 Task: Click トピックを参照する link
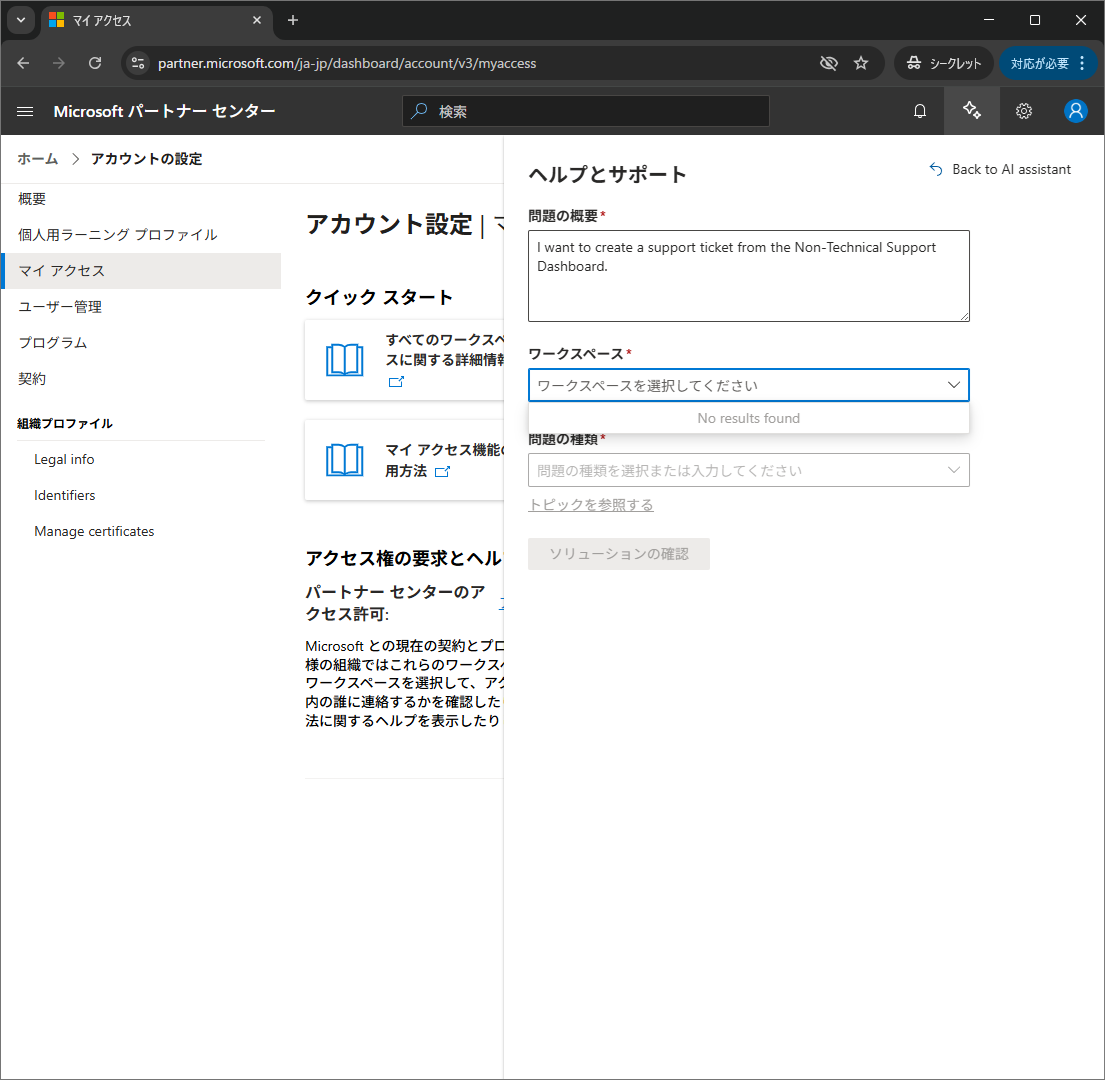(591, 505)
